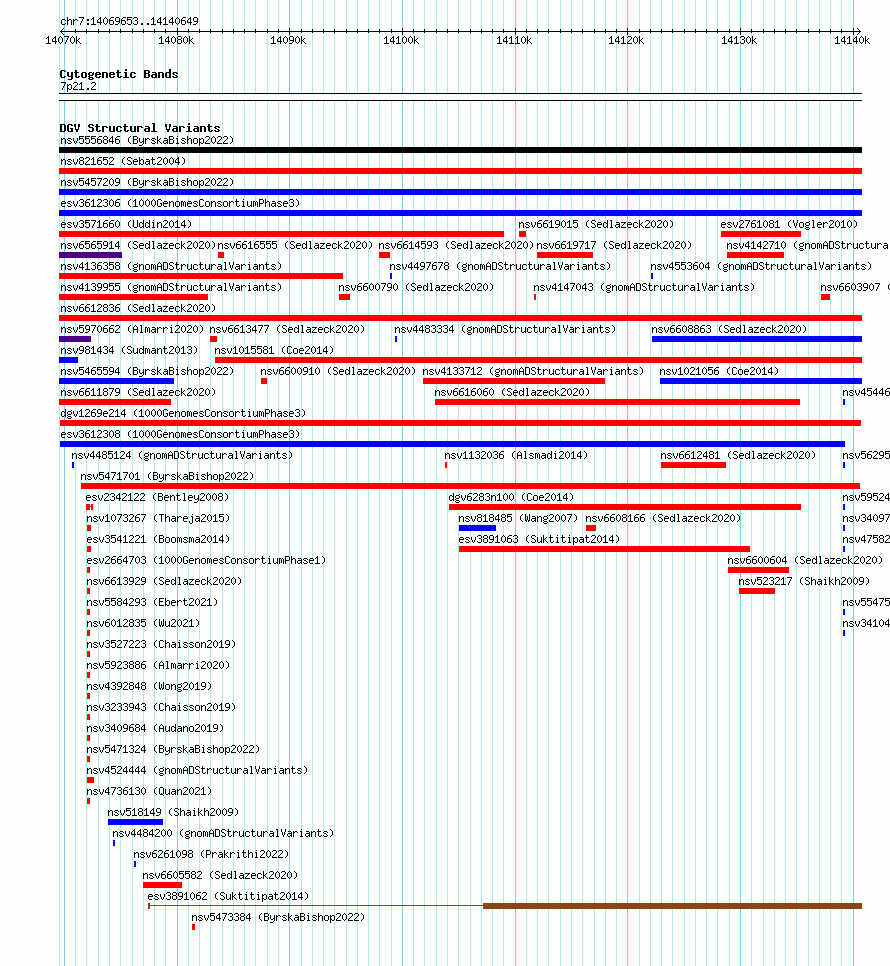Click the blue nsv6608863 variant bar
Screen dimensions: 890x966
756,339
